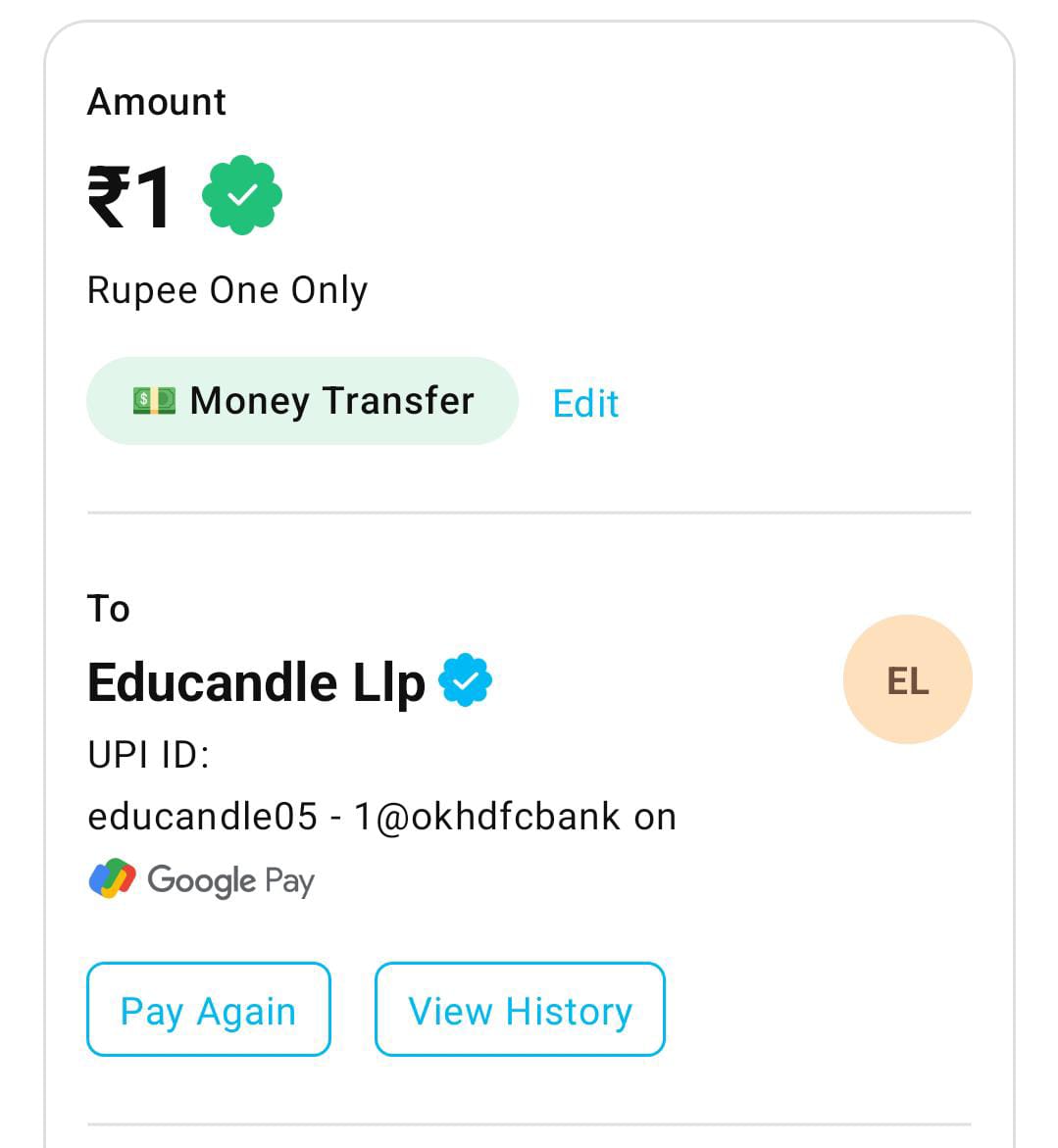Click the ₹1 amount value

(x=130, y=197)
